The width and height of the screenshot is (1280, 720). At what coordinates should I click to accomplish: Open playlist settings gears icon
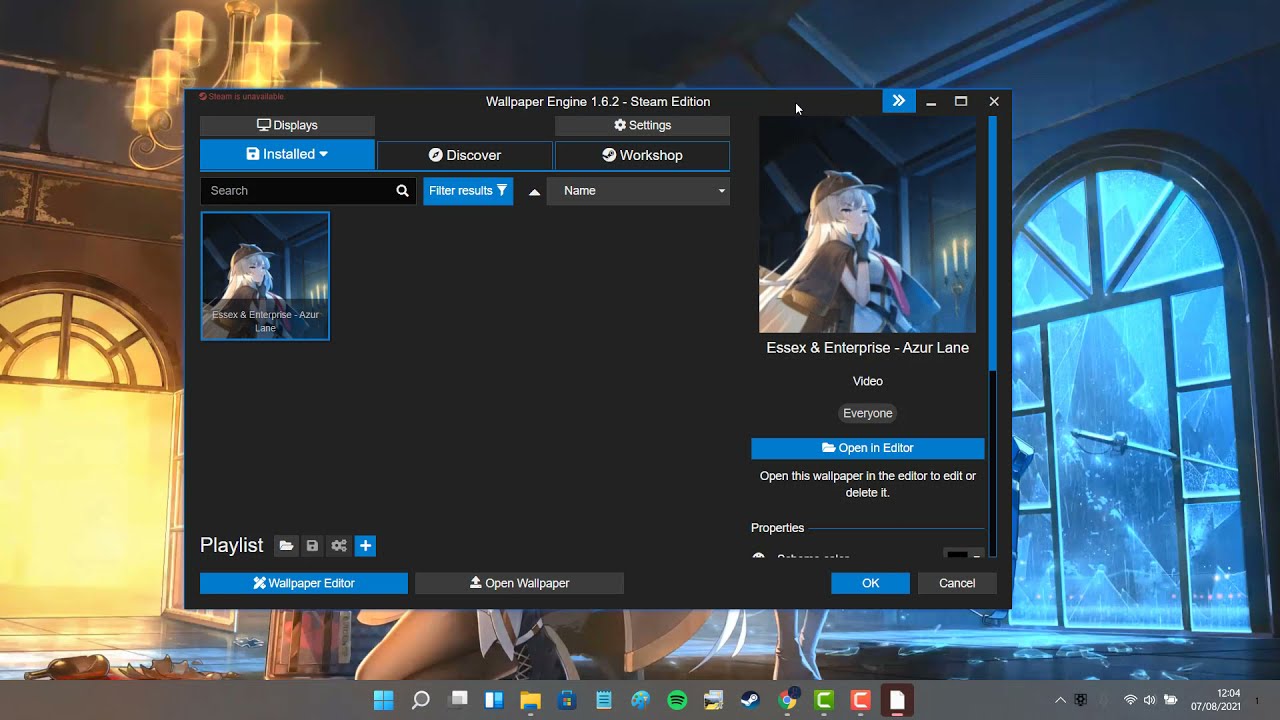339,546
